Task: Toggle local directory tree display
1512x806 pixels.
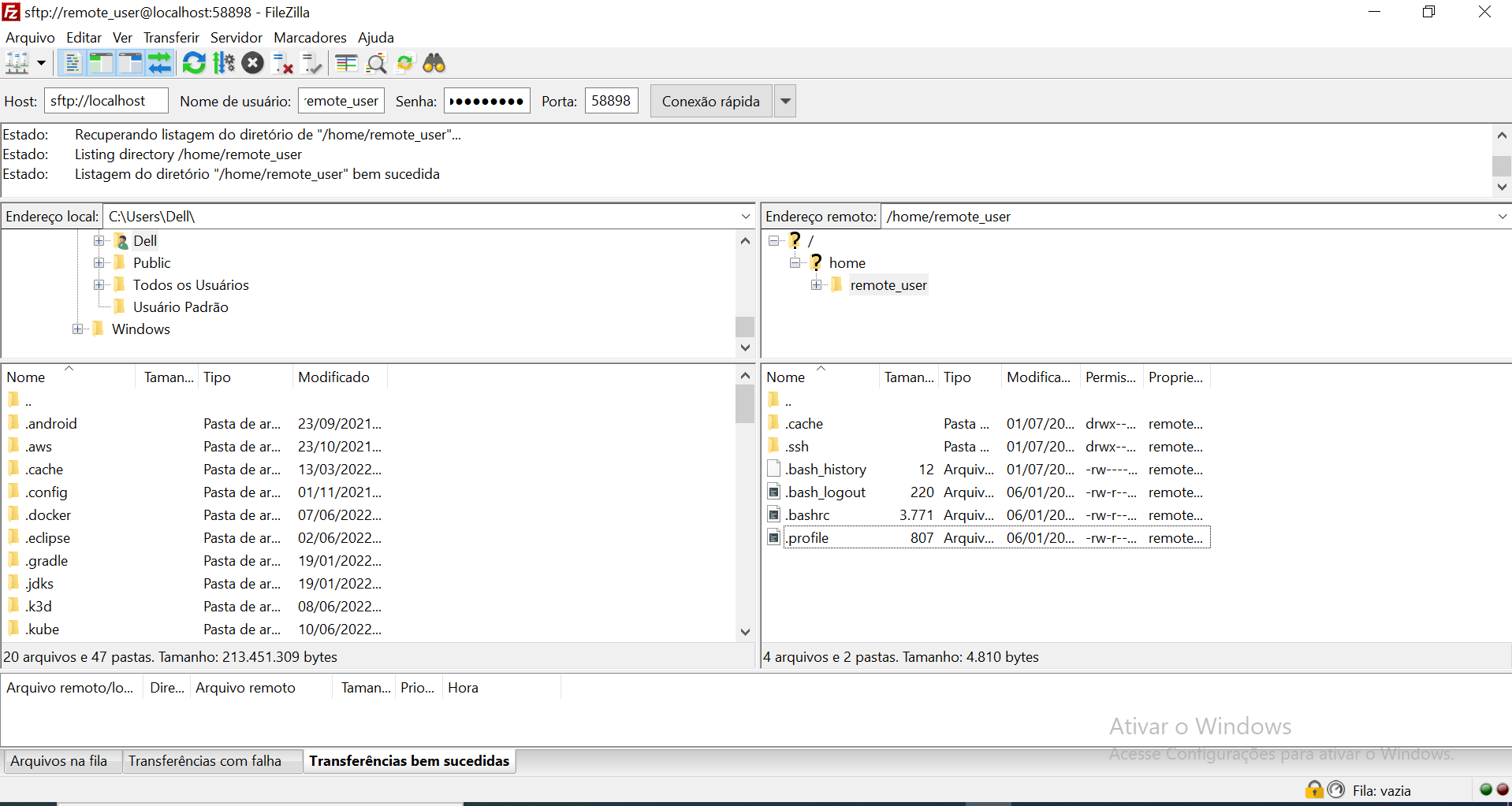Action: pos(101,63)
